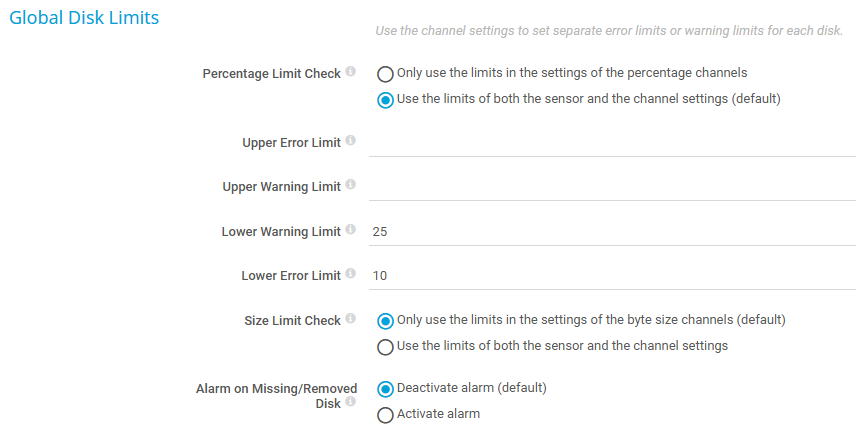Enable the 'Activate alarm' option
The image size is (856, 432).
pyautogui.click(x=385, y=415)
